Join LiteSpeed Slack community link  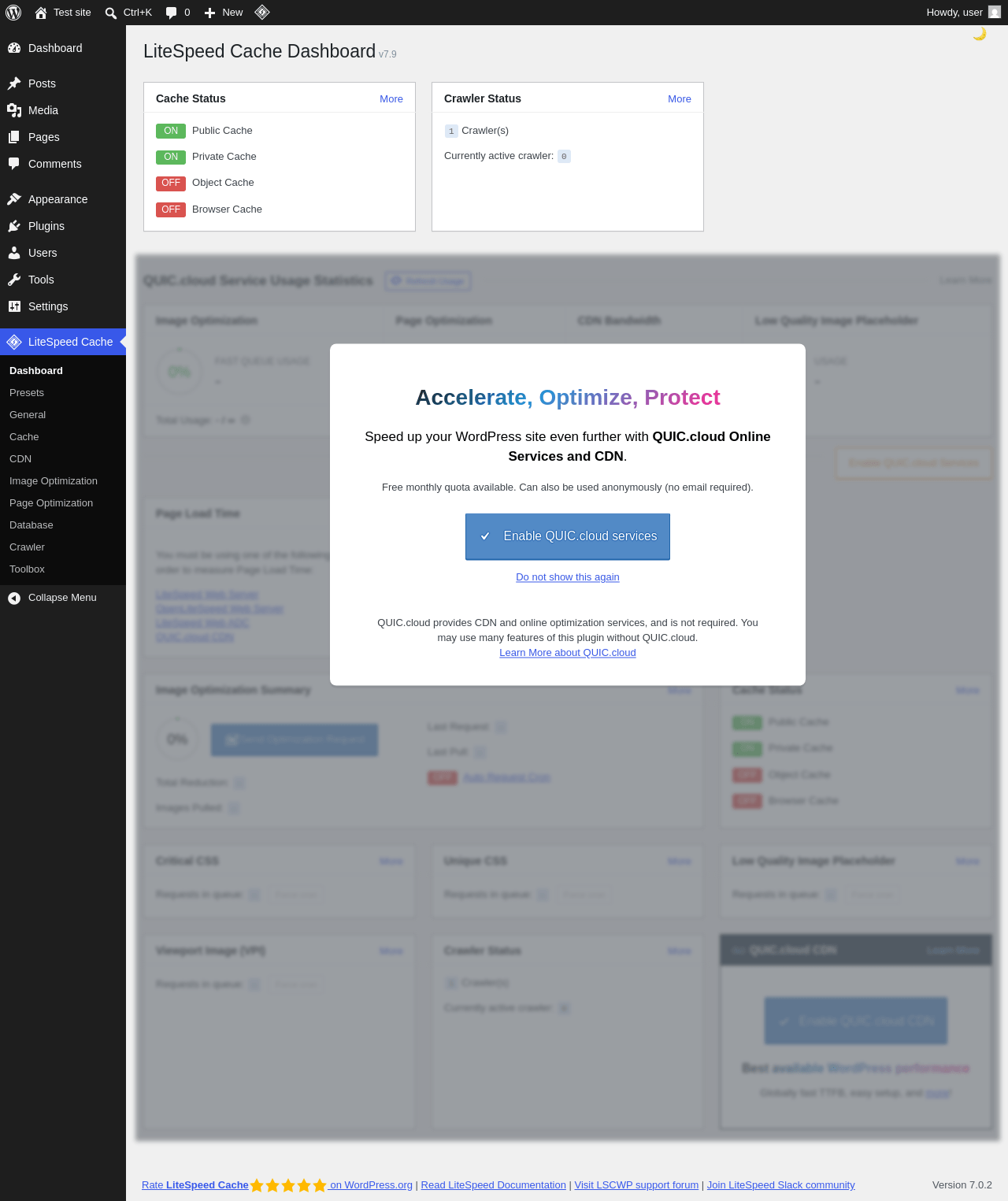click(780, 1185)
